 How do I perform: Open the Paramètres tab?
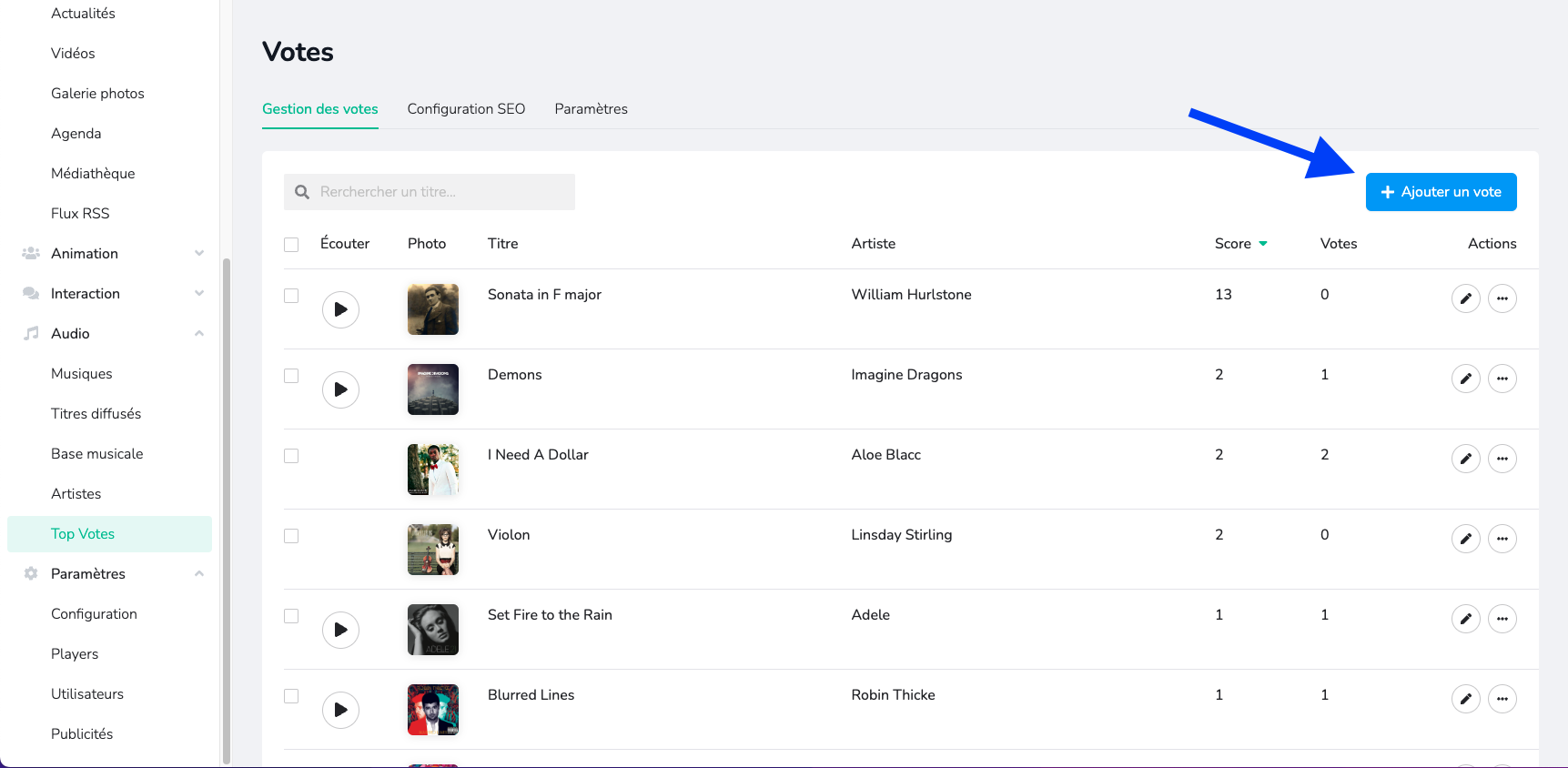point(591,109)
